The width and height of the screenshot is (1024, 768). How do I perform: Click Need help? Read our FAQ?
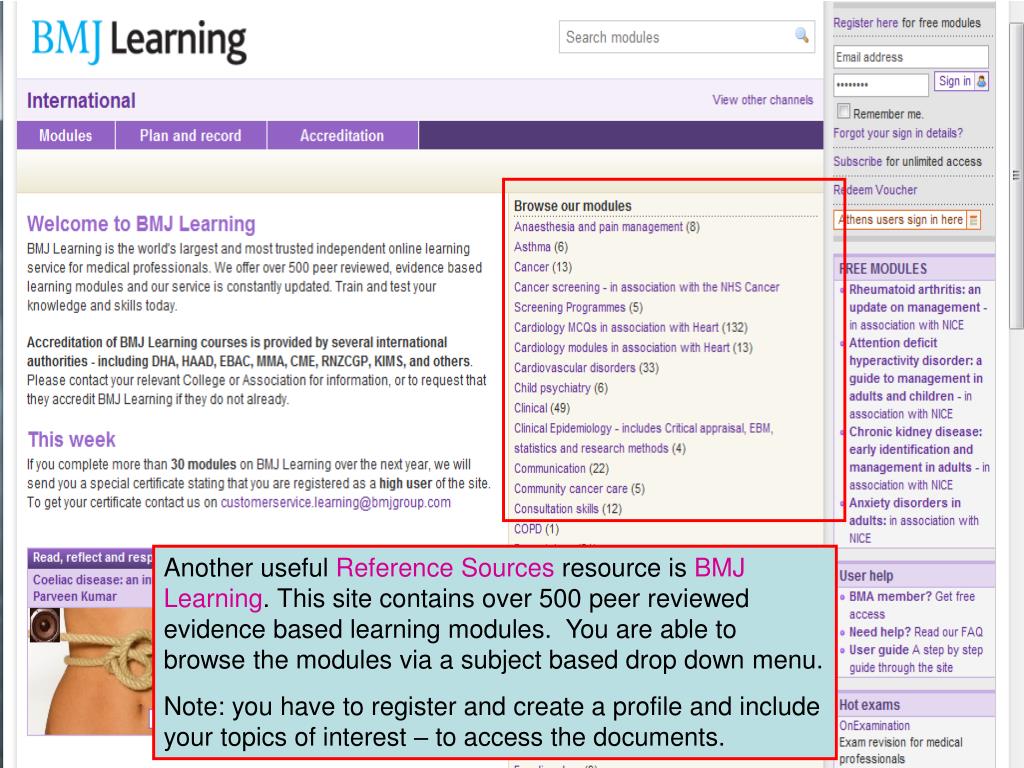coord(916,632)
